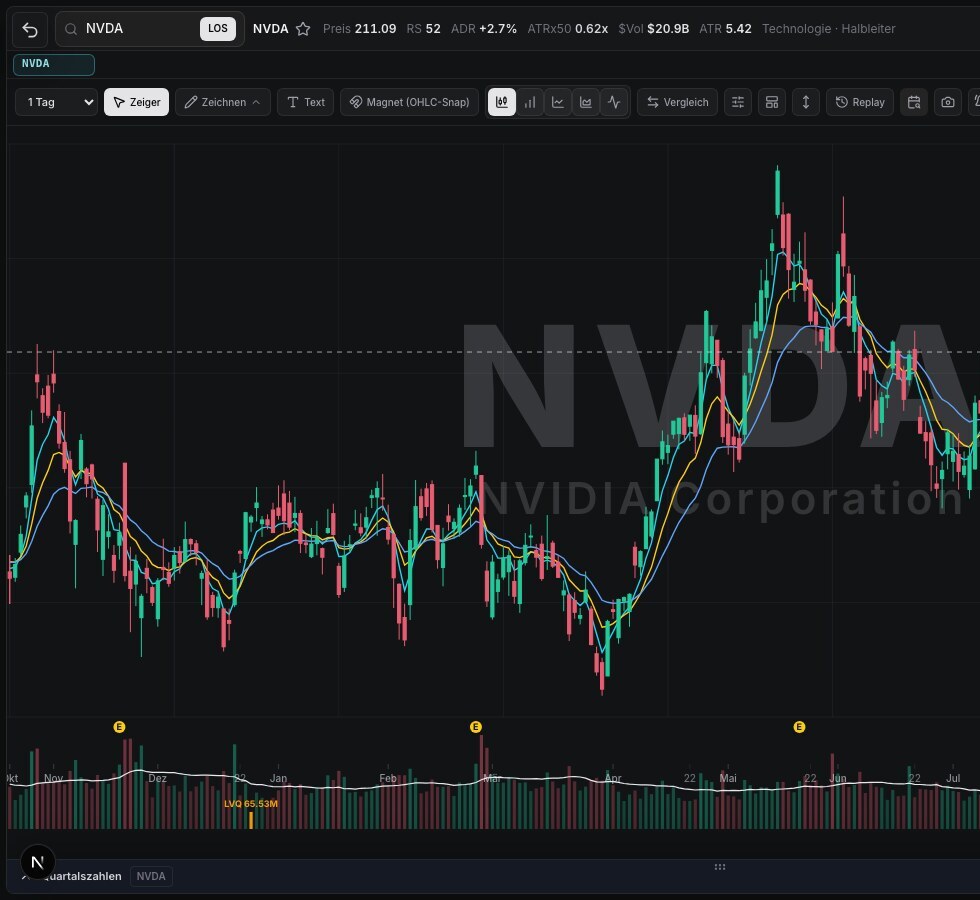Click the November earnings E marker
Screen dimensions: 980x900
pos(119,727)
